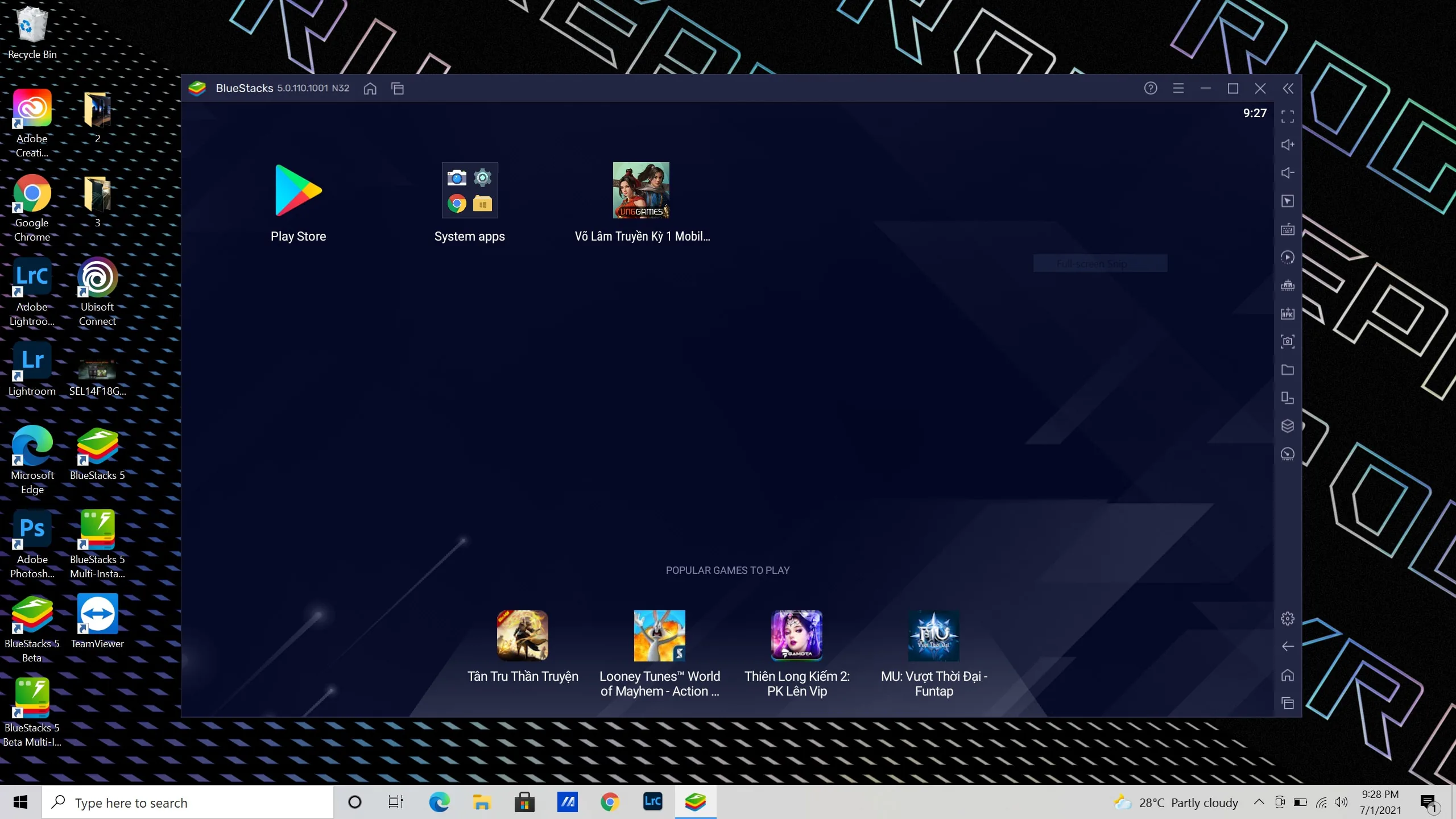Select BlueStacks 5 Beta Multi-Instance shortcut
The height and width of the screenshot is (819, 1456).
click(32, 713)
